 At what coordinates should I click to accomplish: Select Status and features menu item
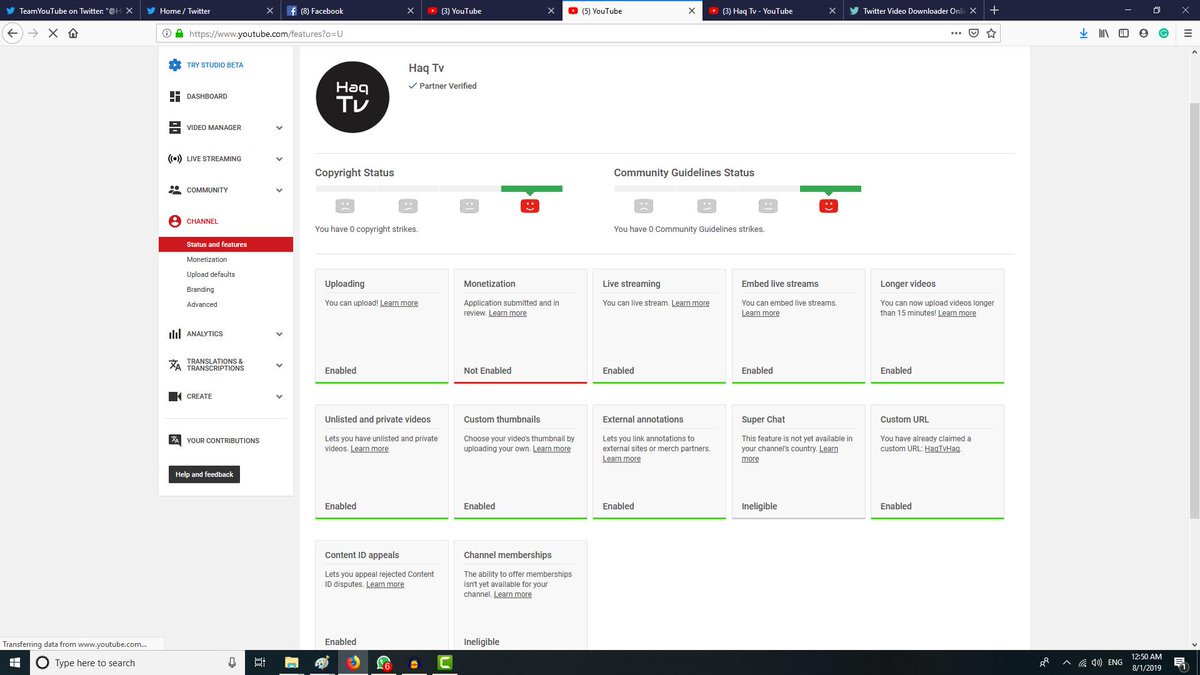(x=226, y=244)
